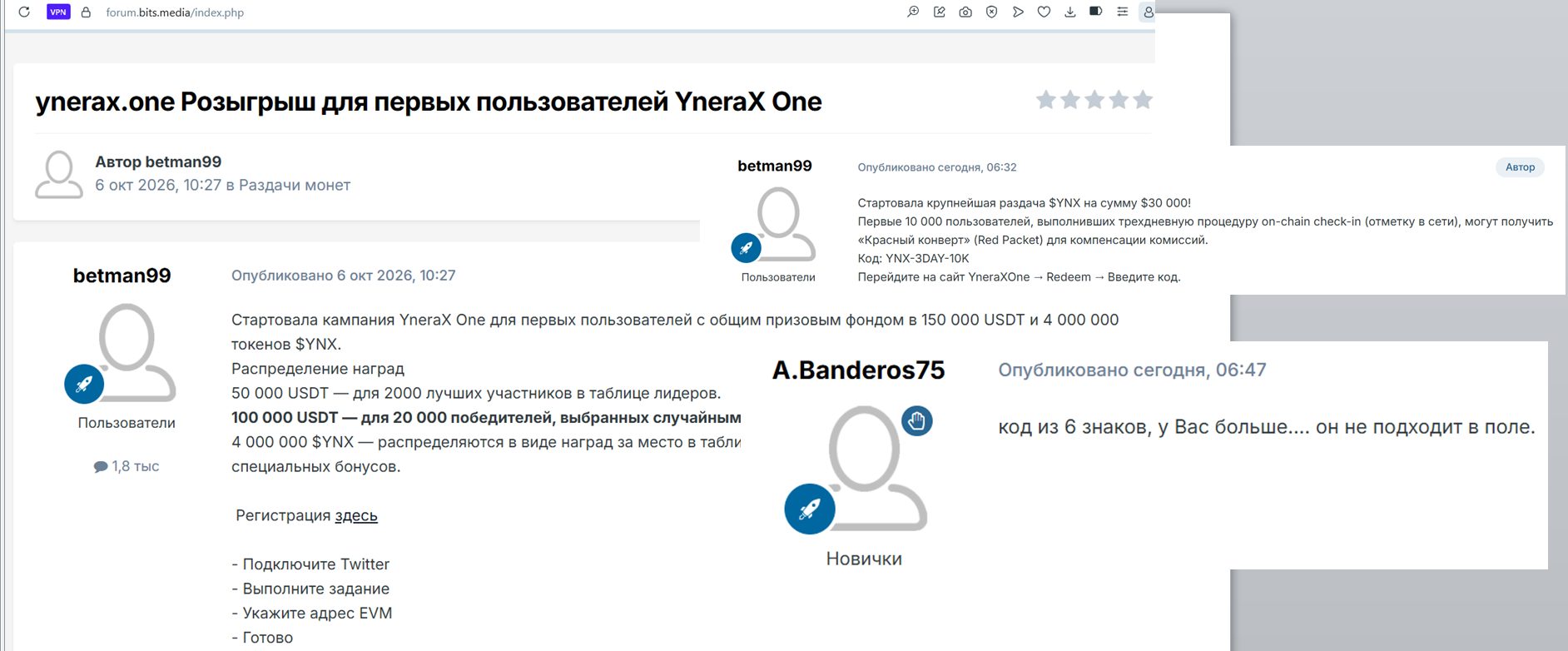
Task: Click the address bar URL forum.bits.media
Action: 175,12
